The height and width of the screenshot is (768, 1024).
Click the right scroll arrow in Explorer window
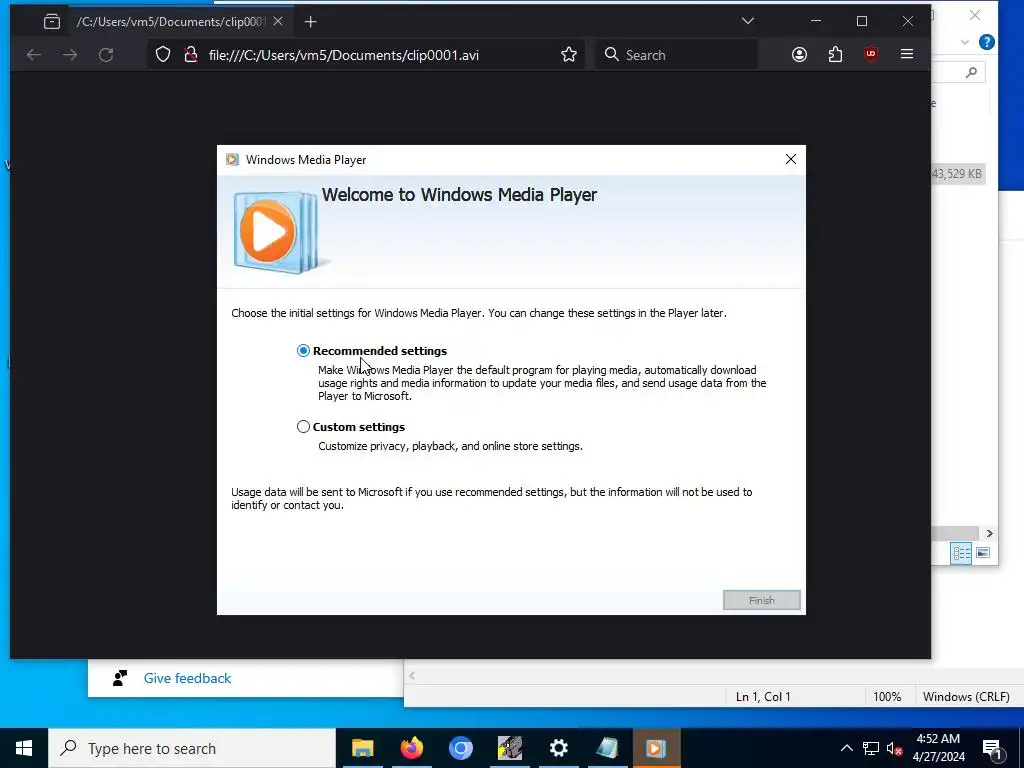[989, 534]
